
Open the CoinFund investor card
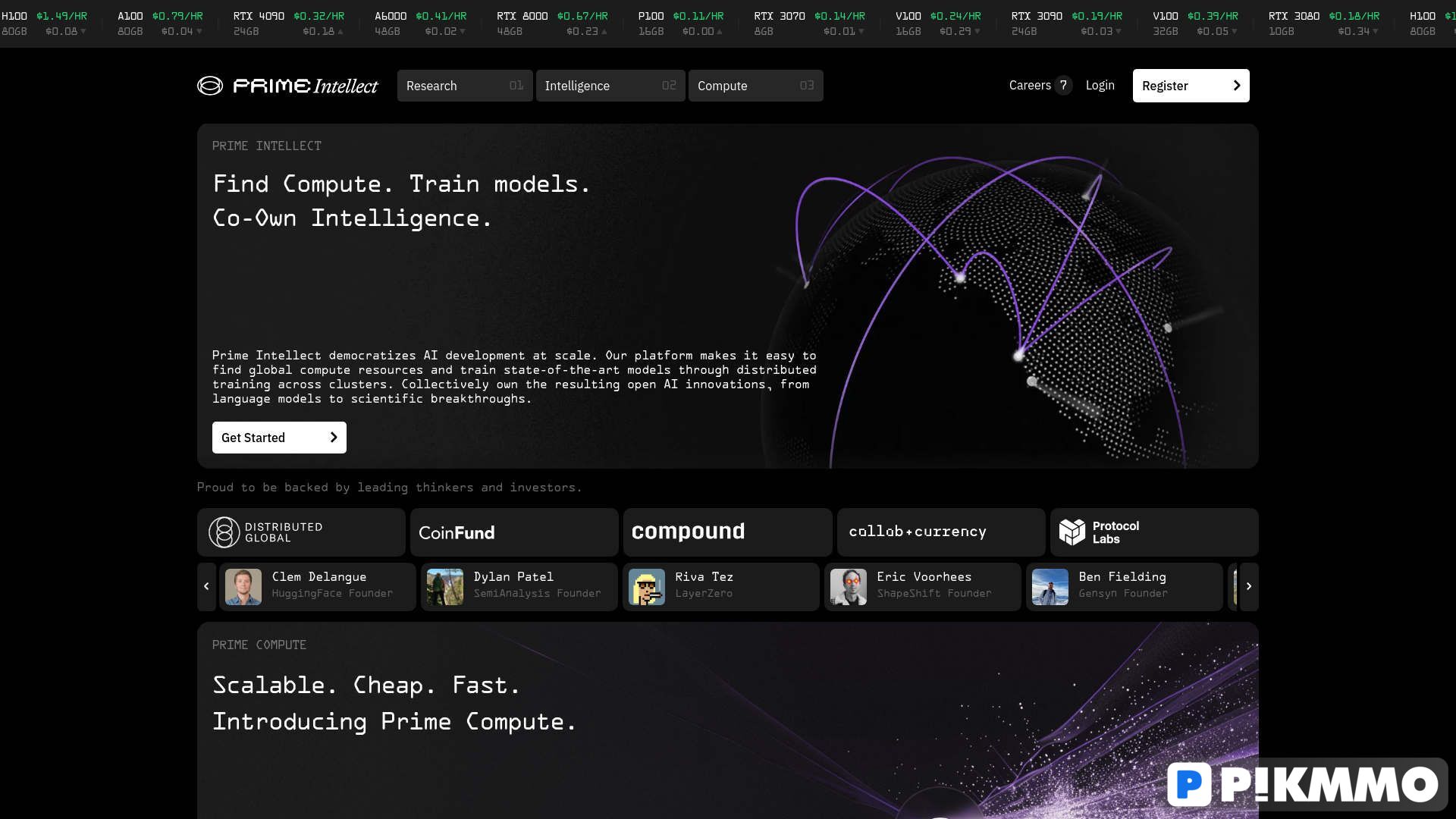pyautogui.click(x=514, y=532)
